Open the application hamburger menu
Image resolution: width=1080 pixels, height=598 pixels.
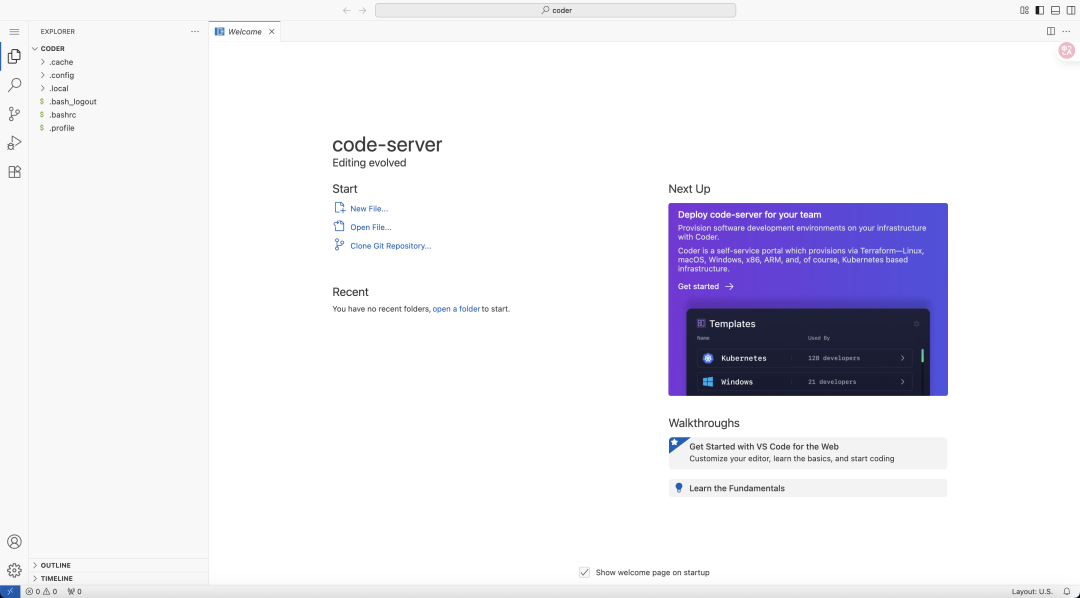14,32
